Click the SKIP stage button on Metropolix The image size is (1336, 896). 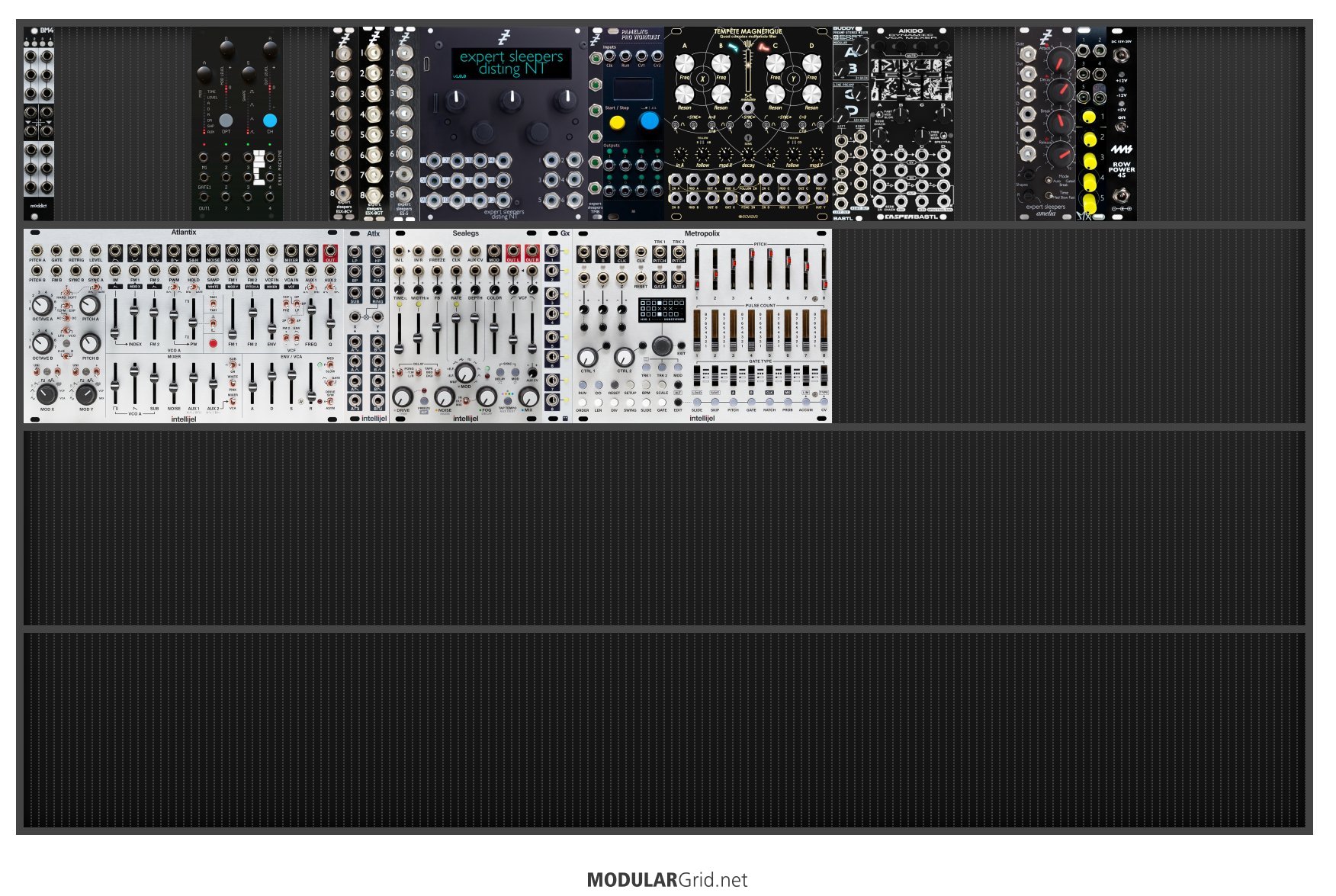tap(715, 402)
